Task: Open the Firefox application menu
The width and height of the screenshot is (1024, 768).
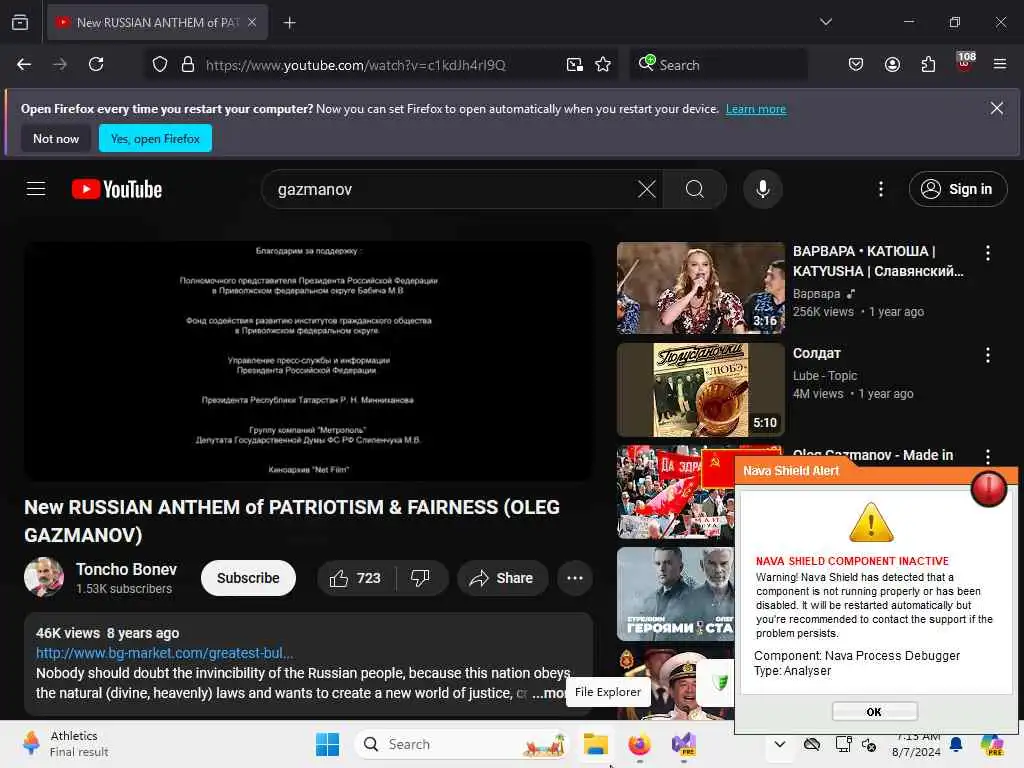Action: coord(1000,64)
